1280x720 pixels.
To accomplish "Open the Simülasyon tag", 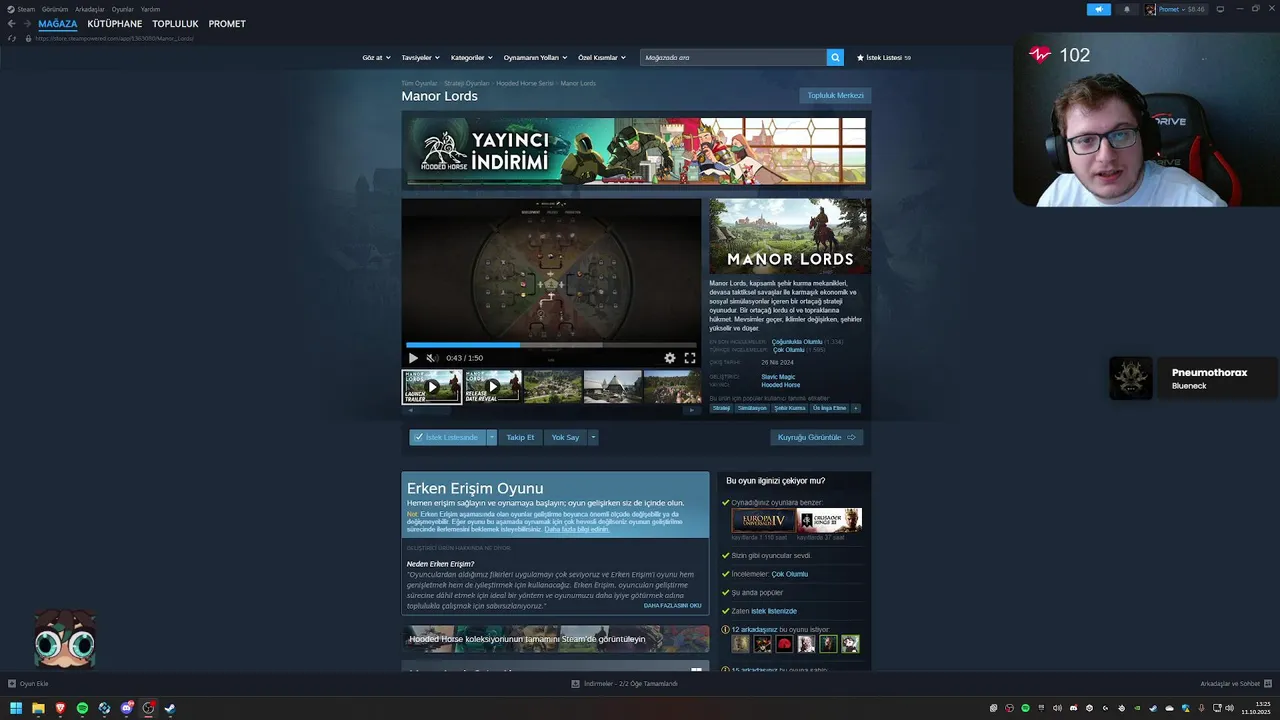I will pyautogui.click(x=752, y=408).
